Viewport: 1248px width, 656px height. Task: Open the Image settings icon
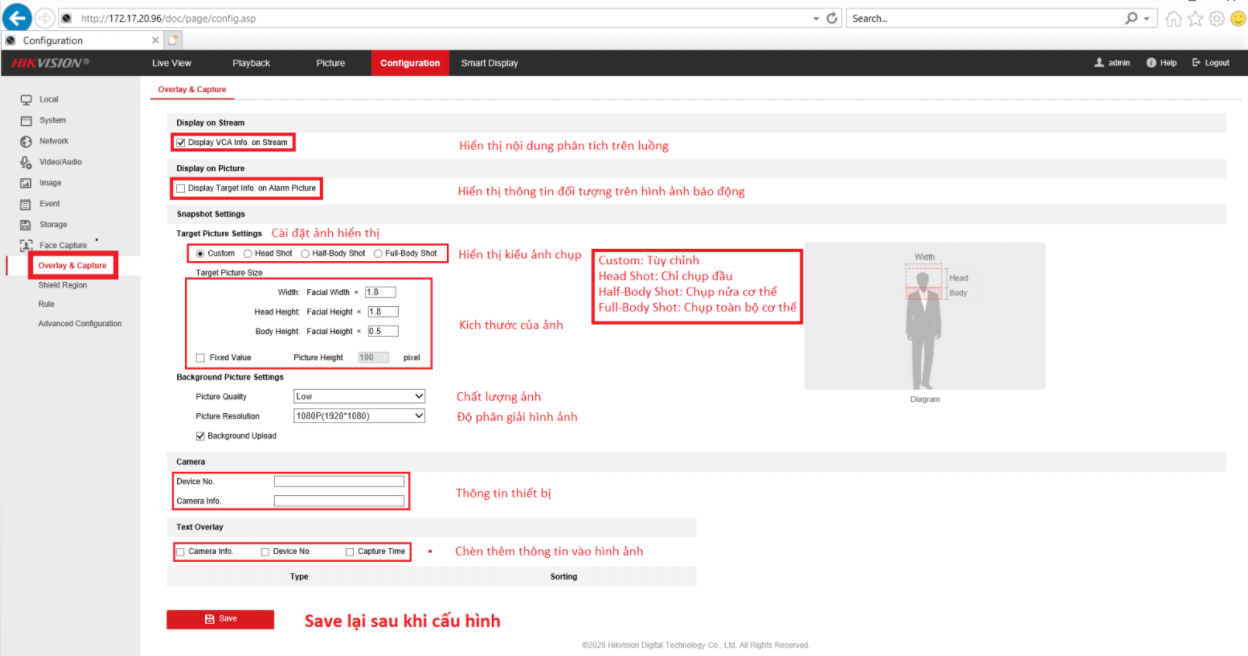point(28,182)
